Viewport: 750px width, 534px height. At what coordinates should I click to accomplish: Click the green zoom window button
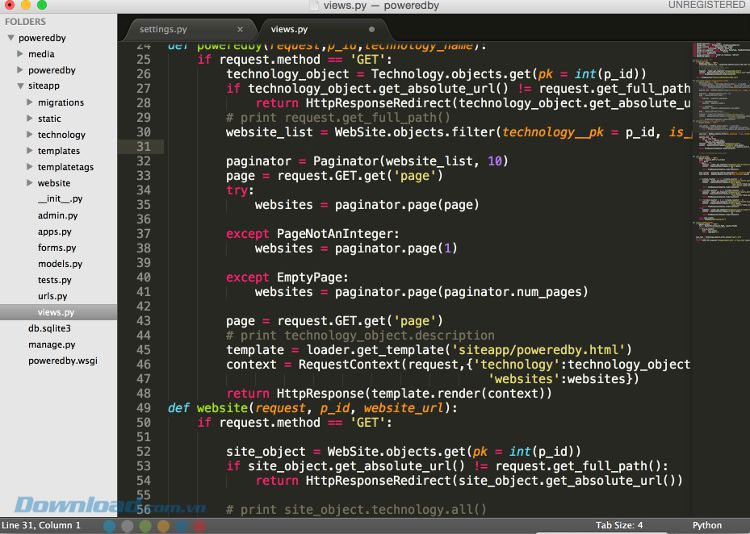[43, 6]
